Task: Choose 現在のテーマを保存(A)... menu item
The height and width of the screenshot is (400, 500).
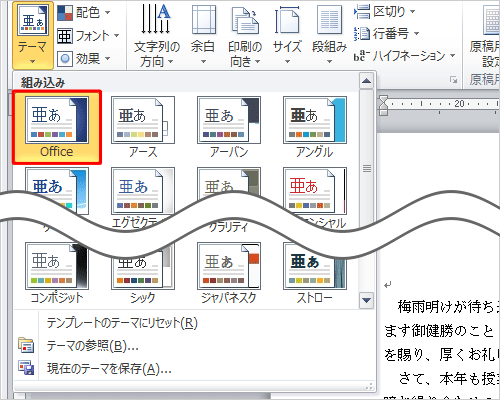Action: 109,369
